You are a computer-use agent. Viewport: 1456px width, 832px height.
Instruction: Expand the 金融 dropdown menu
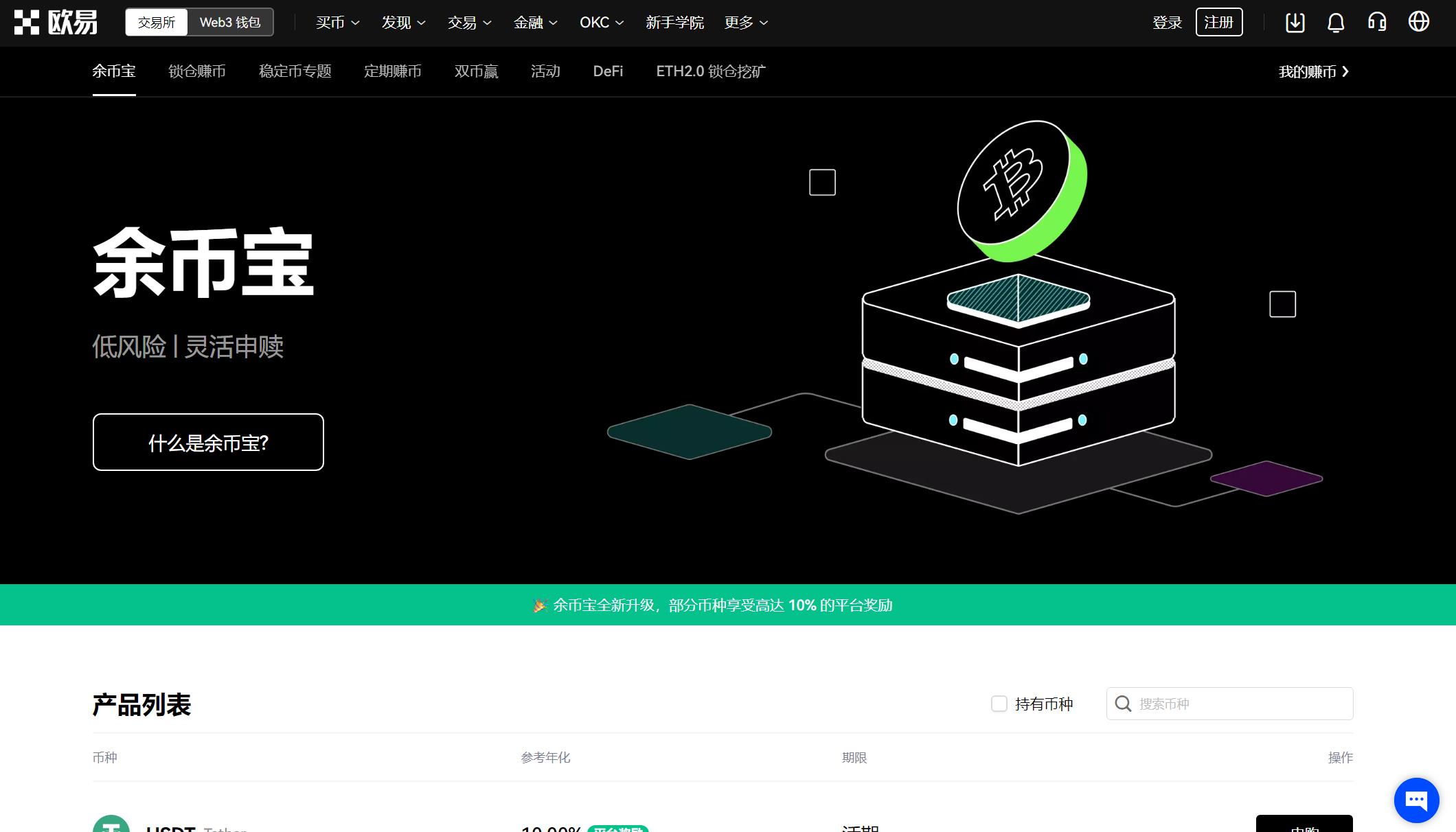click(x=535, y=23)
